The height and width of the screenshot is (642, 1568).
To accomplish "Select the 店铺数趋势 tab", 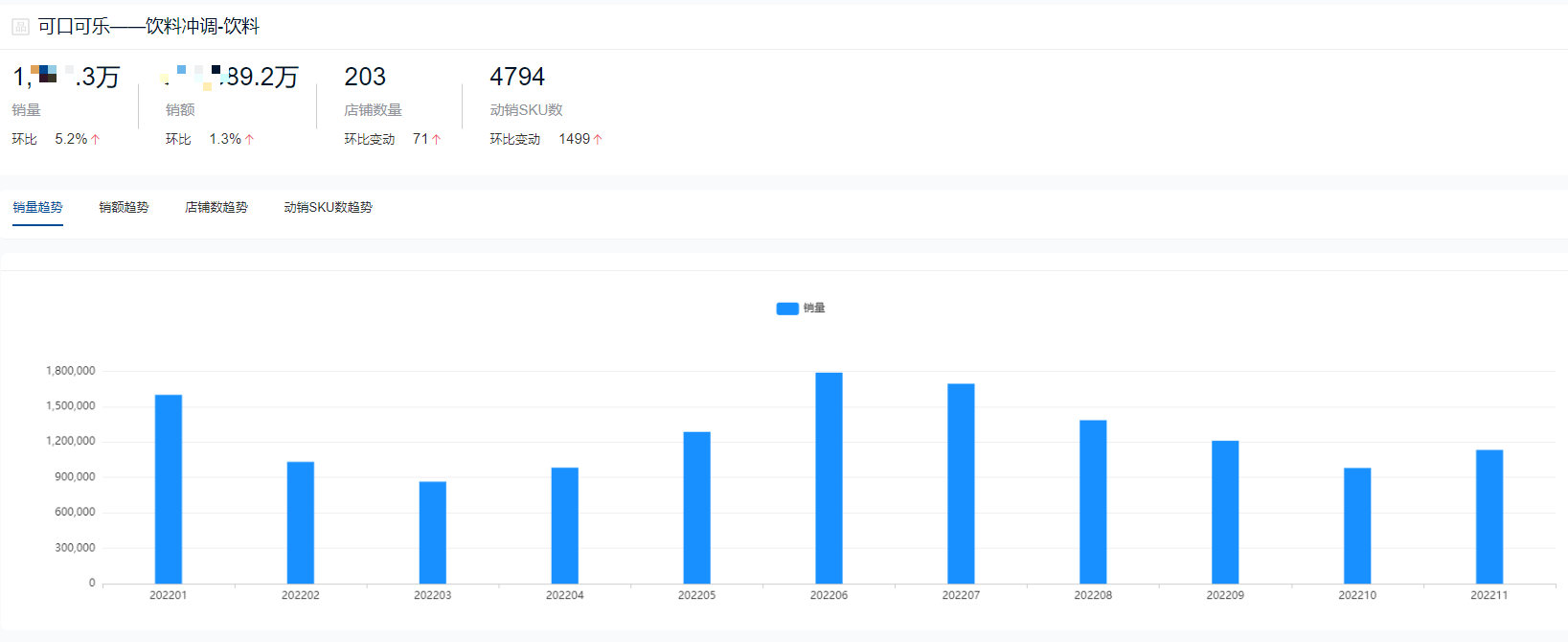I will coord(216,207).
